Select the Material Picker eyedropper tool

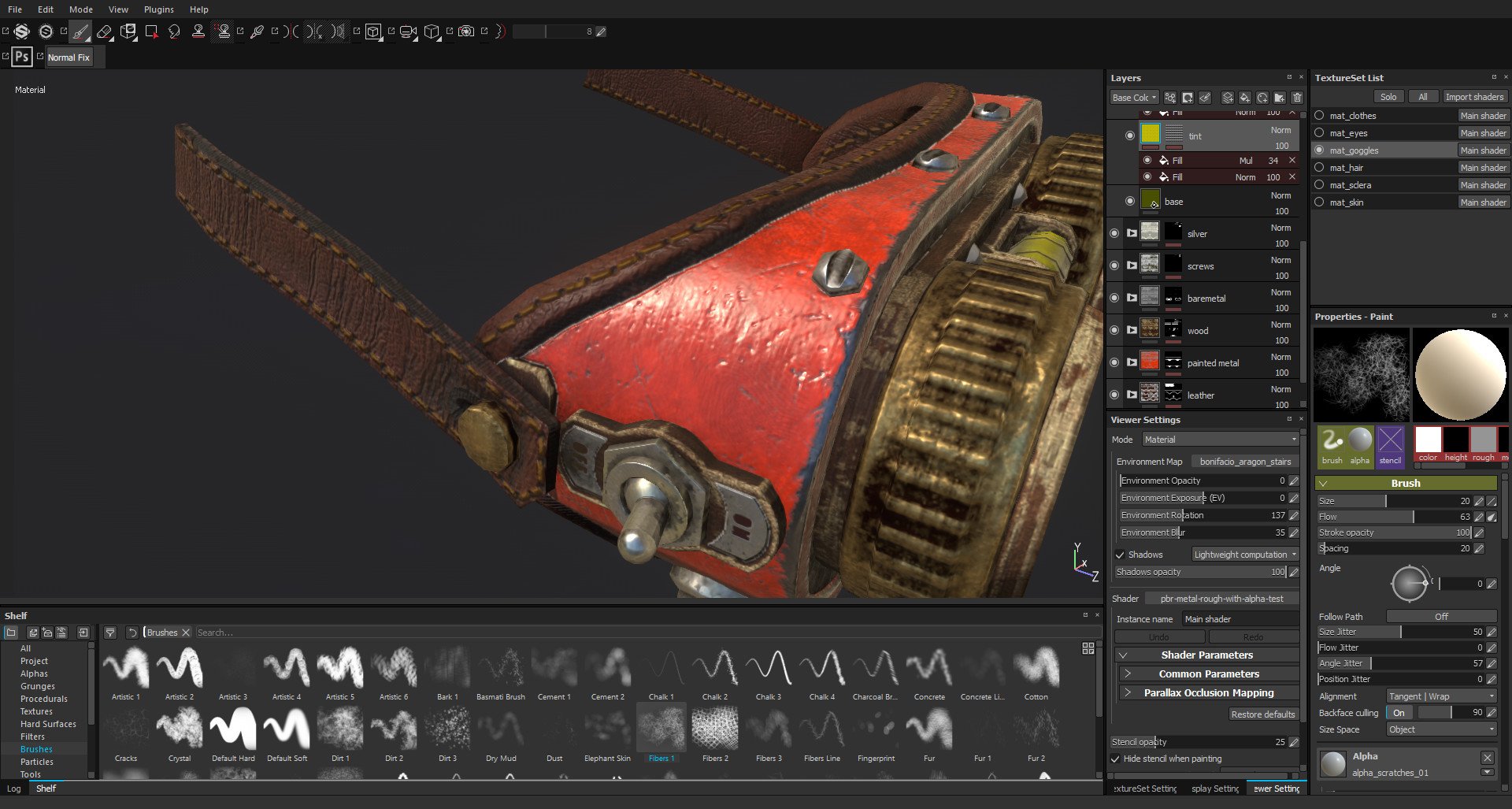point(257,32)
